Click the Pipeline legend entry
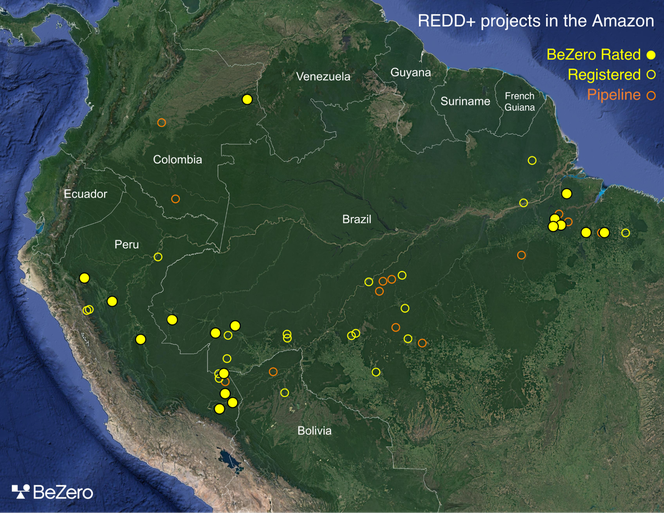The width and height of the screenshot is (664, 513). pos(621,95)
